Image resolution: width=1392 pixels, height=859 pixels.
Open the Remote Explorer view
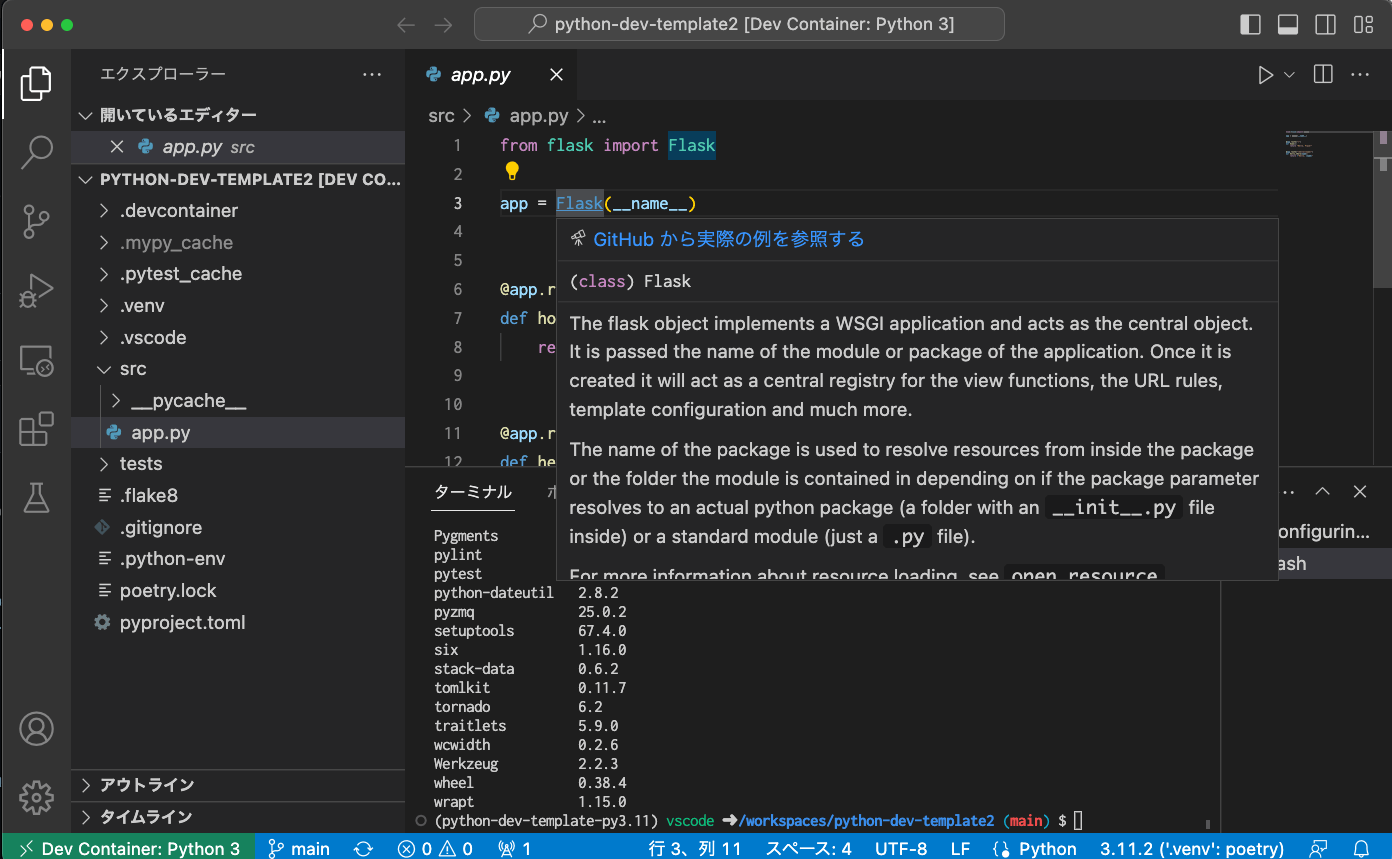36,360
